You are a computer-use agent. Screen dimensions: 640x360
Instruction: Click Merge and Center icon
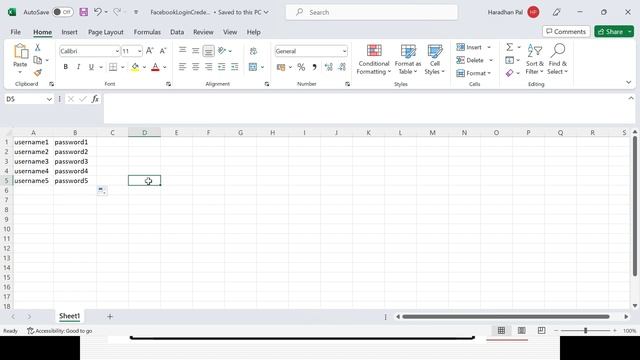(253, 67)
